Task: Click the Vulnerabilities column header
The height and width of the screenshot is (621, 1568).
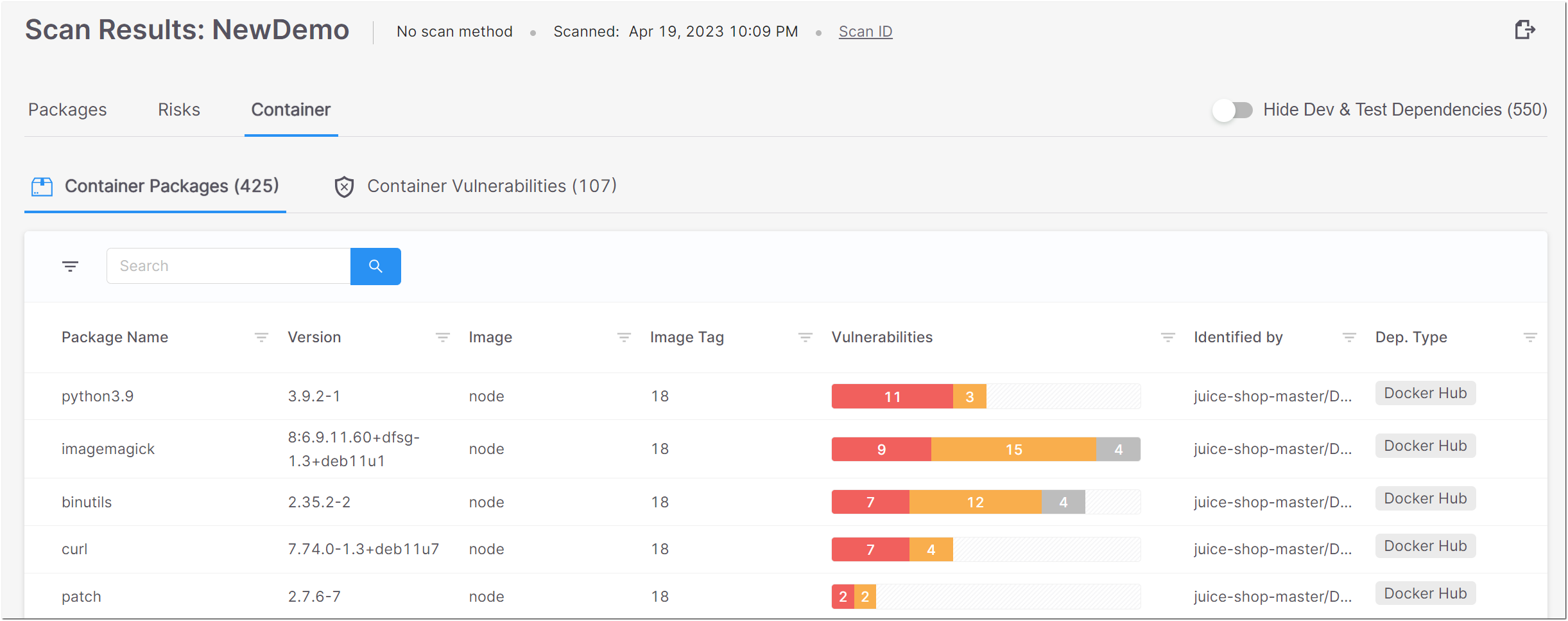Action: [x=882, y=337]
